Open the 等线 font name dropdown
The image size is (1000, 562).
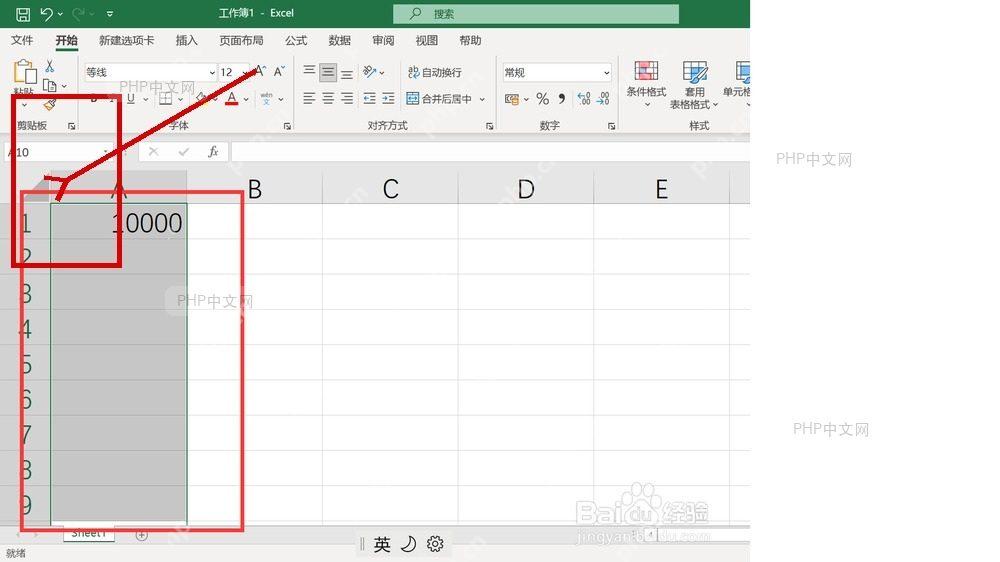point(212,73)
